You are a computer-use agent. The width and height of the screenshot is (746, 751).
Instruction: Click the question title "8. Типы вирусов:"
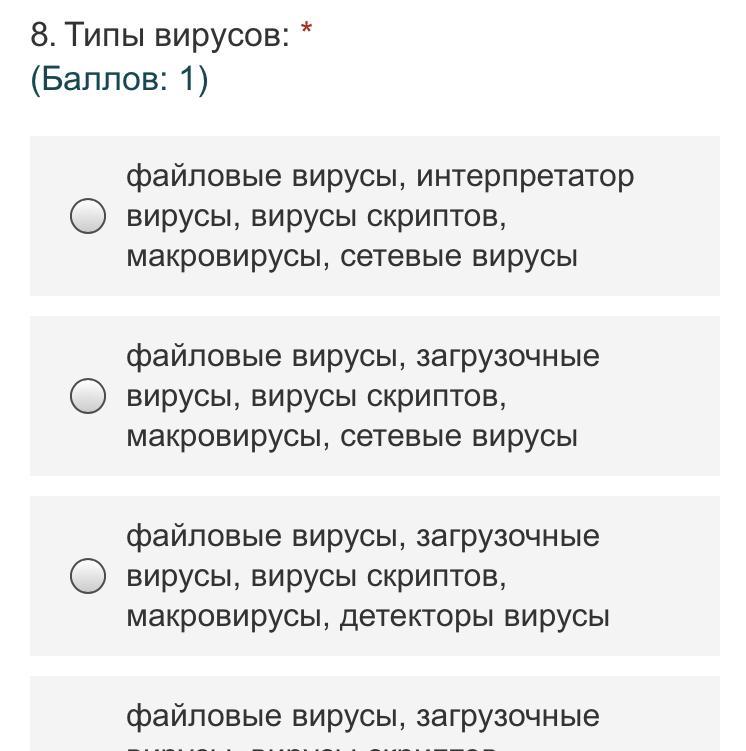click(160, 36)
